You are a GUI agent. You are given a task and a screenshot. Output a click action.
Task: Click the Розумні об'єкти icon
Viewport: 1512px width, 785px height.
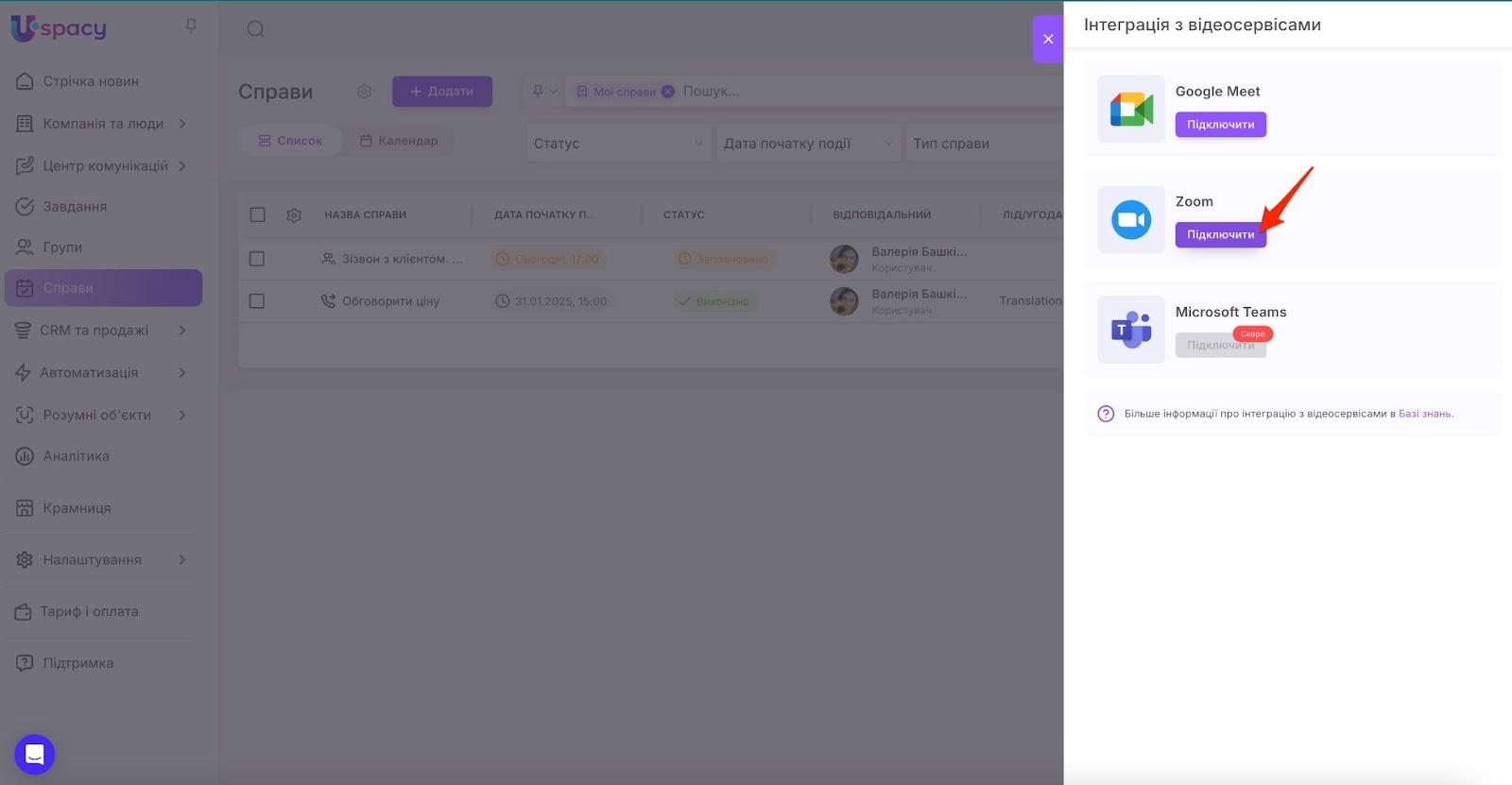click(25, 415)
